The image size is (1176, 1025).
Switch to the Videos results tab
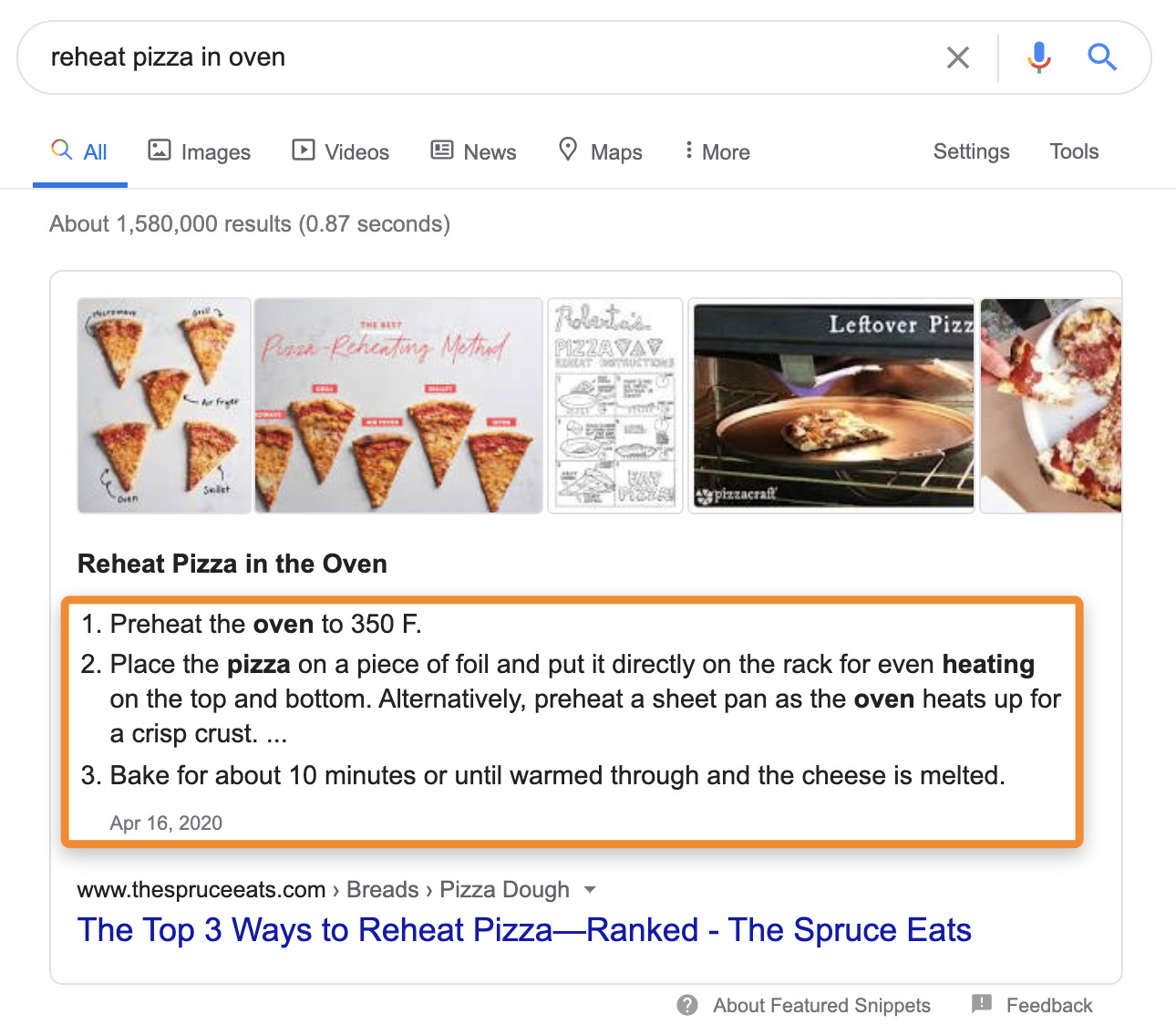point(341,151)
